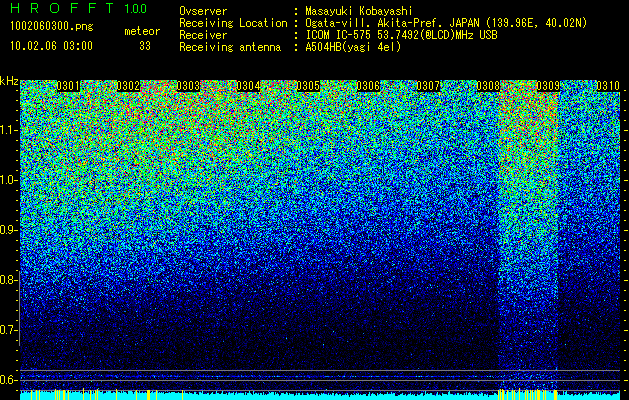Screen dimensions: 629x400
Task: Click the 0309 time marker
Action: point(548,86)
